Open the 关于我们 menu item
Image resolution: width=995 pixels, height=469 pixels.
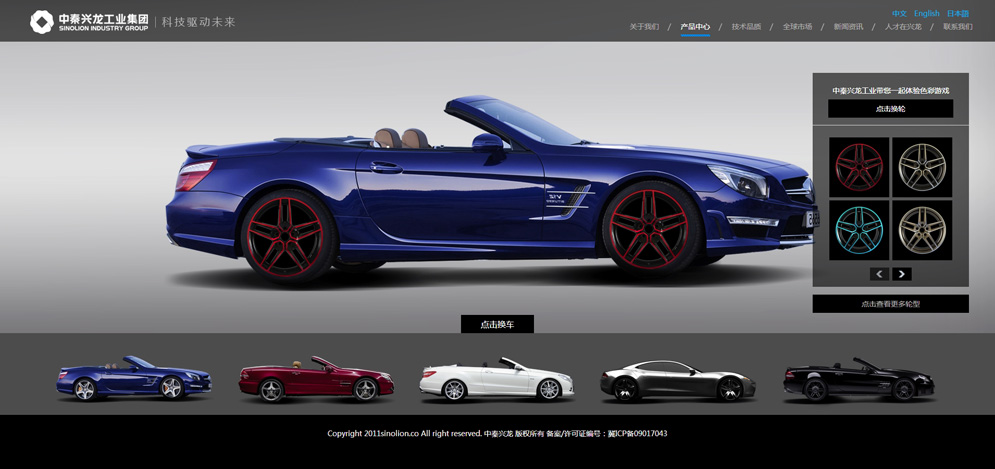pyautogui.click(x=644, y=27)
